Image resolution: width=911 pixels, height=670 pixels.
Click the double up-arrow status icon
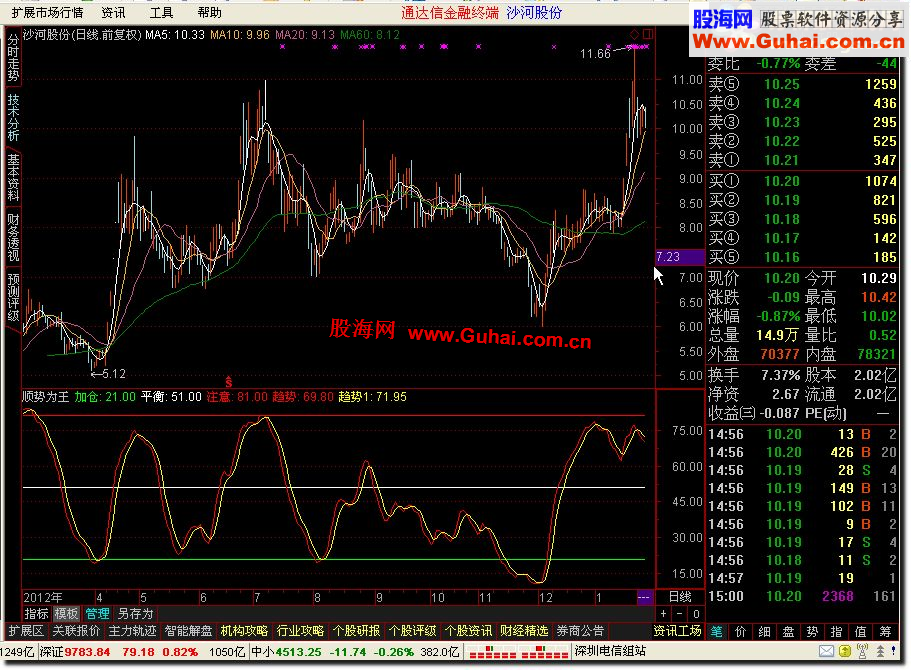[880, 651]
